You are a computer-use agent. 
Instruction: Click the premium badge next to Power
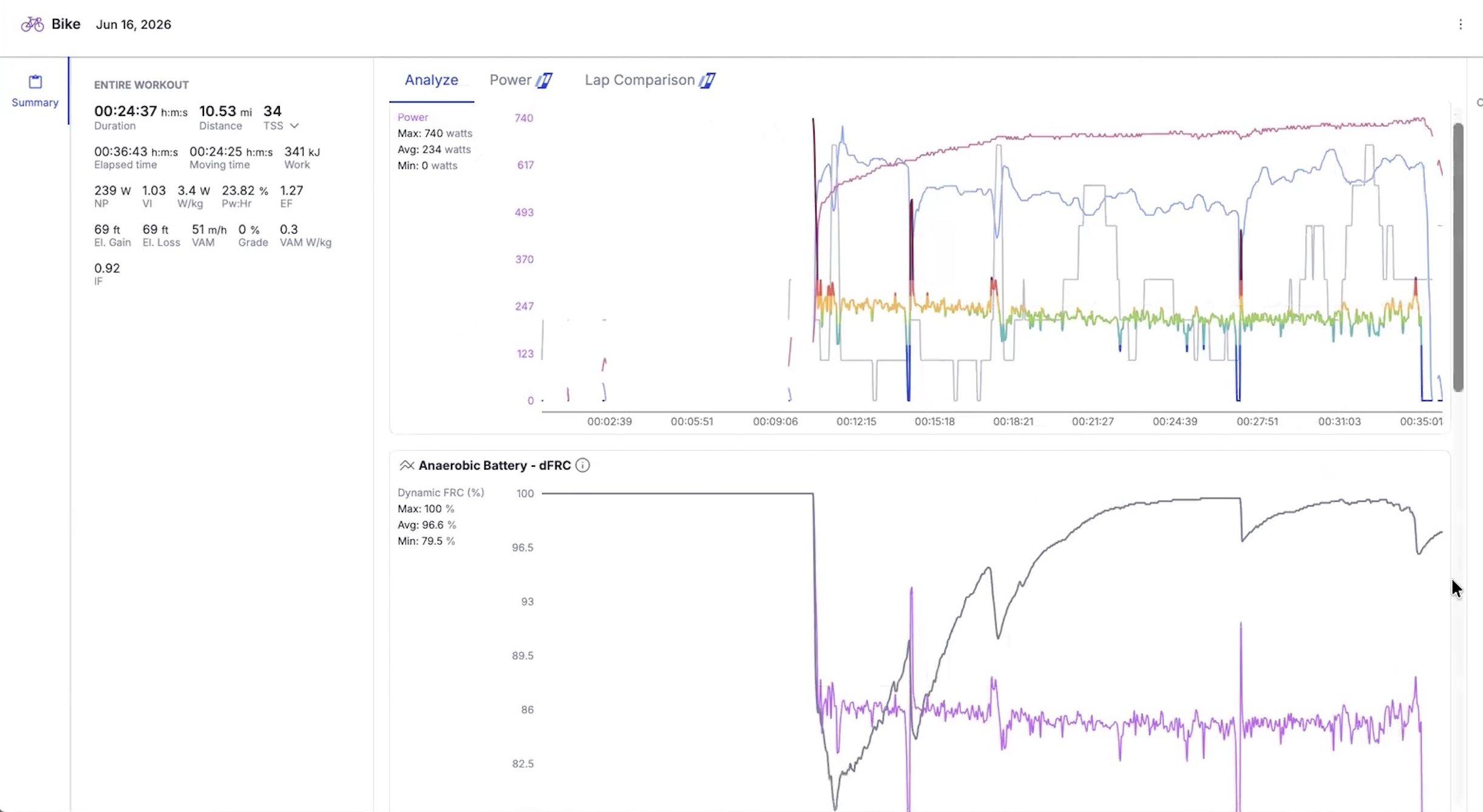click(544, 80)
